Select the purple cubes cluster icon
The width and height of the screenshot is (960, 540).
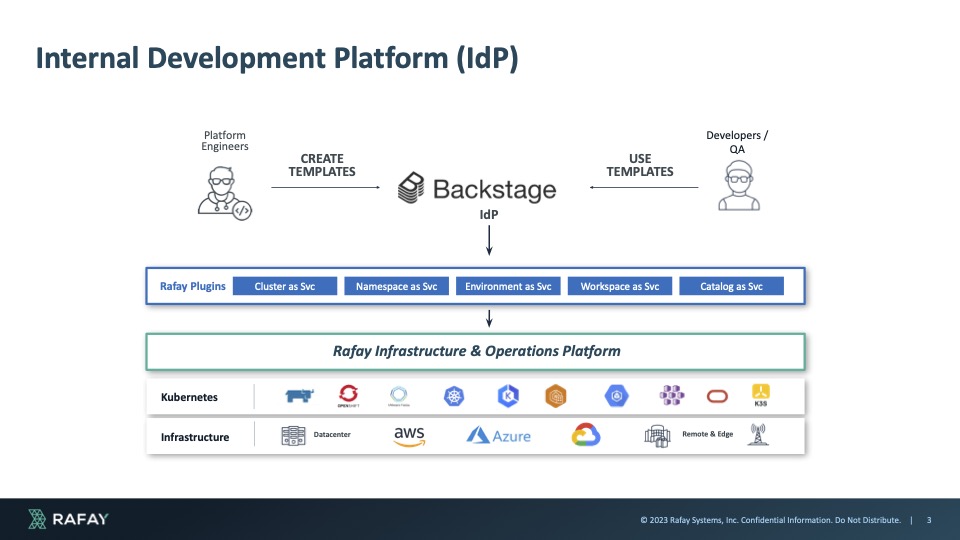click(x=672, y=396)
